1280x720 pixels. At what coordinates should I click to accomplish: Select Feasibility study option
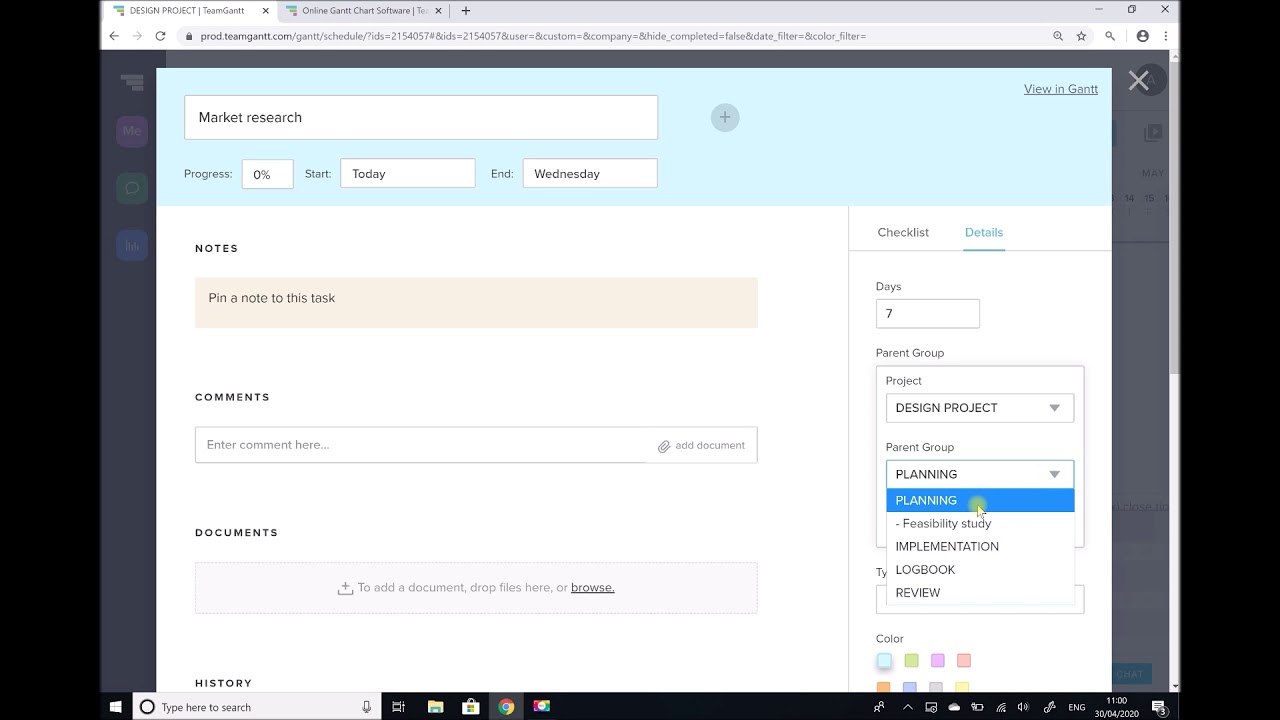tap(980, 523)
